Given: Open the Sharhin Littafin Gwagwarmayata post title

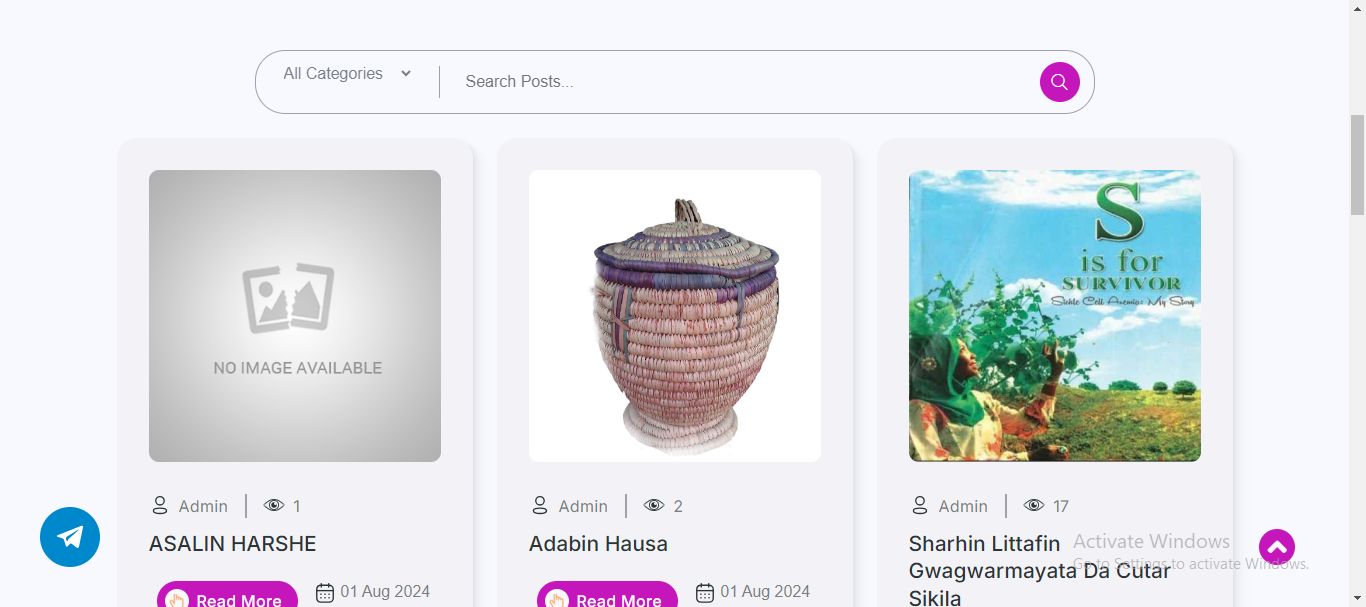Looking at the screenshot, I should coord(1039,570).
